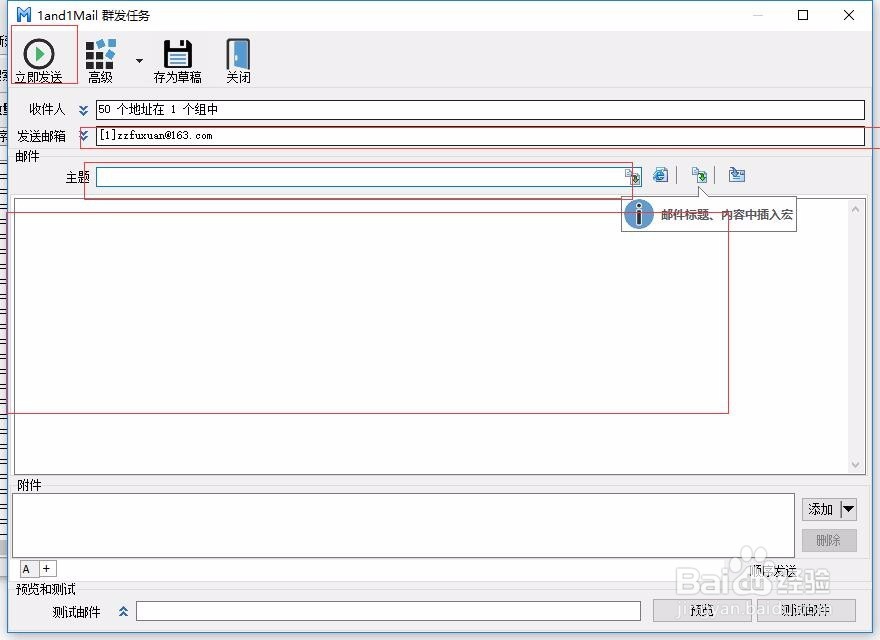
Task: Click the 测试邮件 address input field
Action: [388, 611]
